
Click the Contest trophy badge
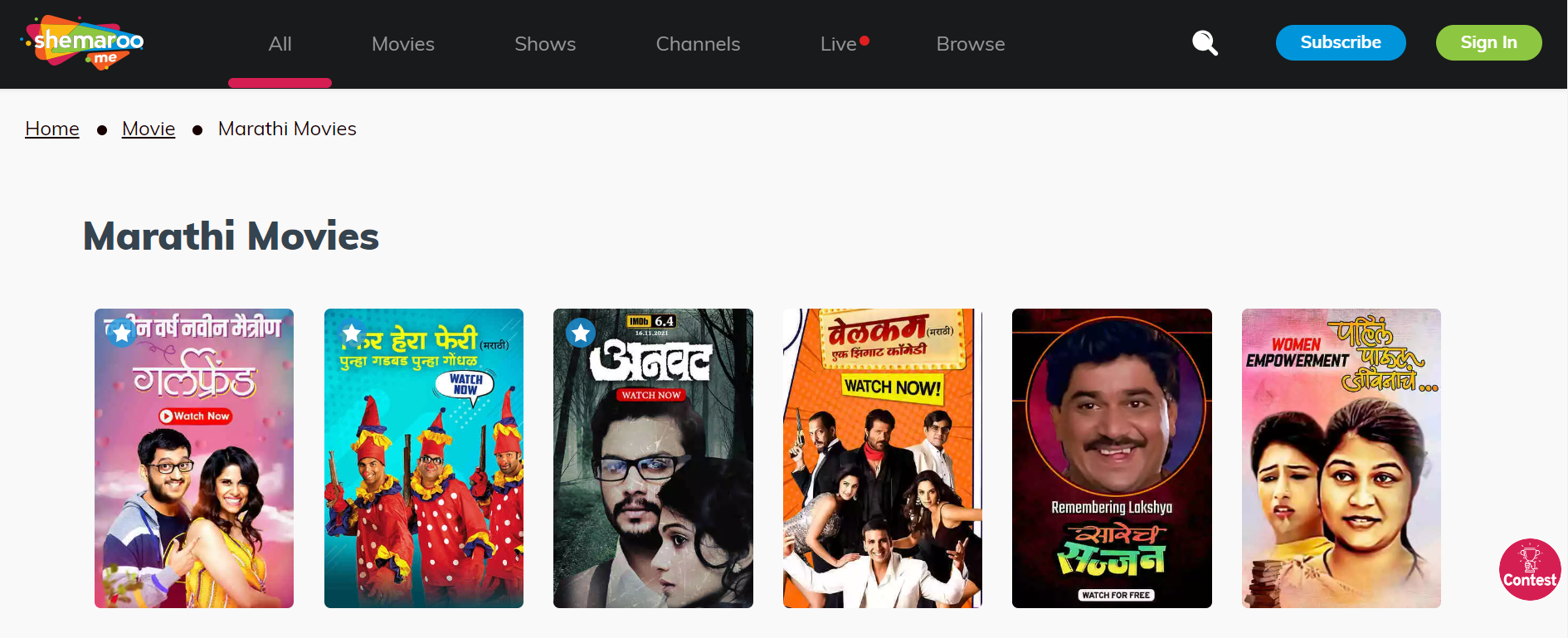tap(1530, 569)
